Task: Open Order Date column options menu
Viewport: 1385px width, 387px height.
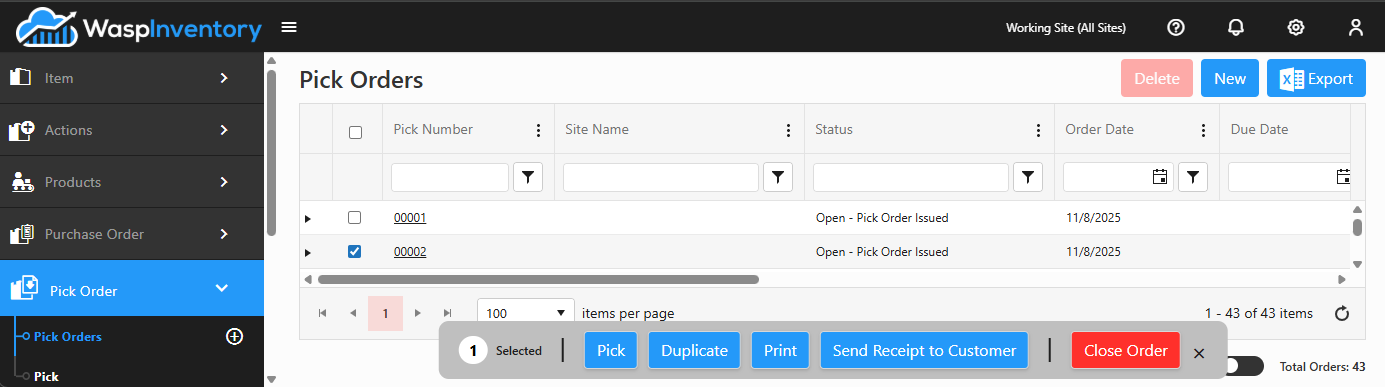Action: coord(1203,130)
